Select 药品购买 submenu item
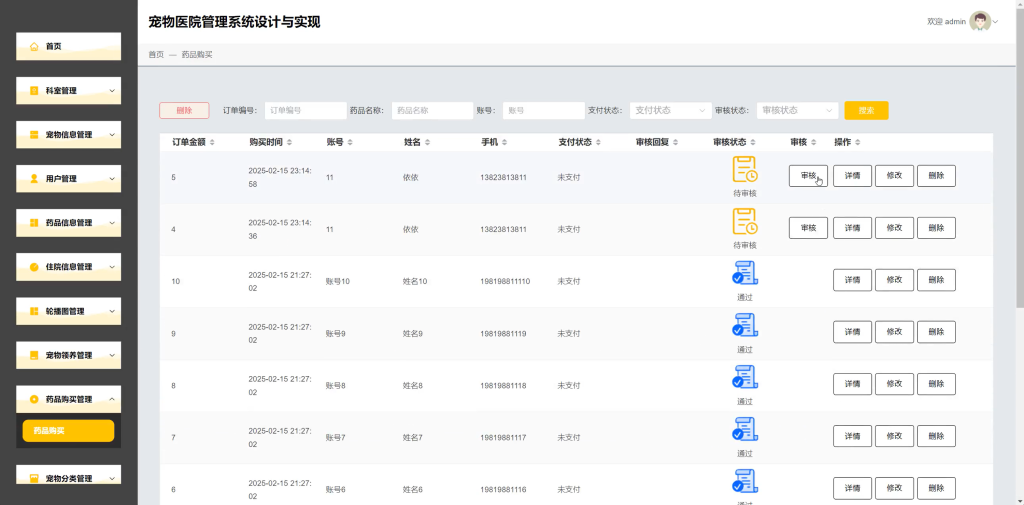The image size is (1024, 505). pos(69,431)
